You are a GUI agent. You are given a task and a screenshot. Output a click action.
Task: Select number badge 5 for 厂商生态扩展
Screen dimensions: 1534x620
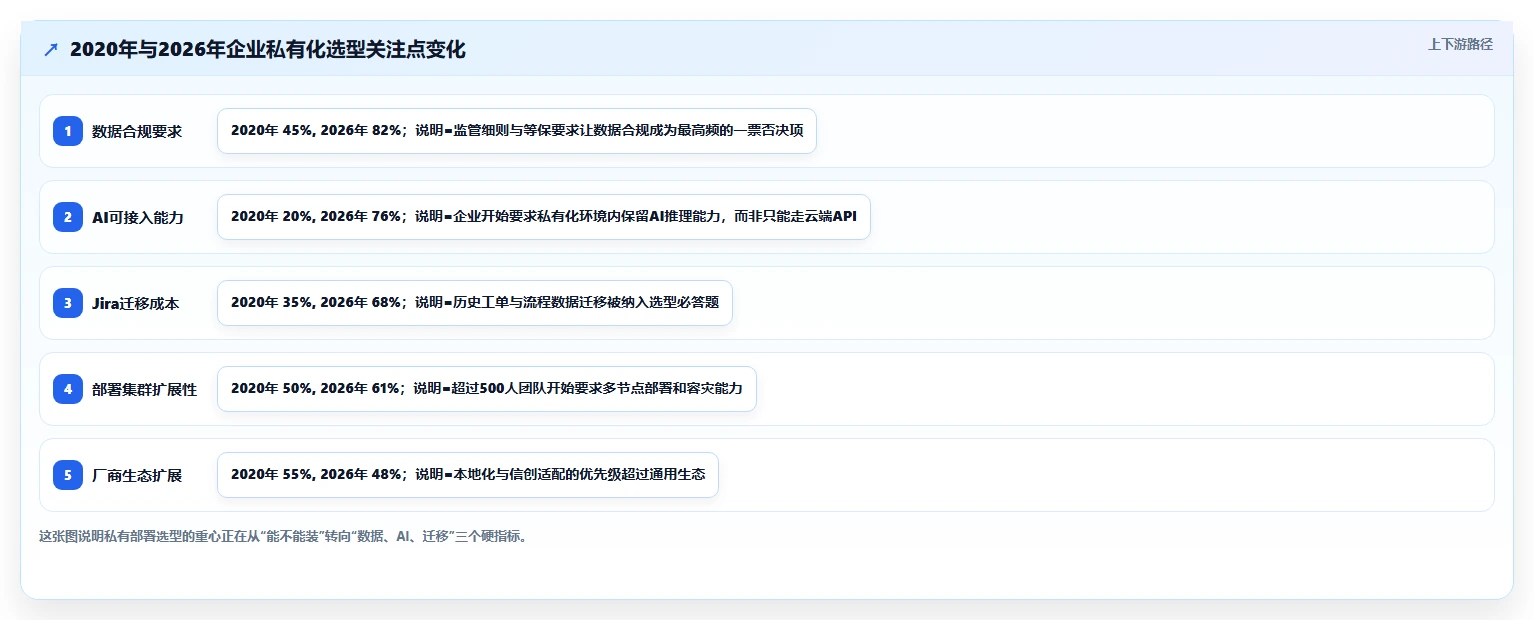click(x=68, y=475)
